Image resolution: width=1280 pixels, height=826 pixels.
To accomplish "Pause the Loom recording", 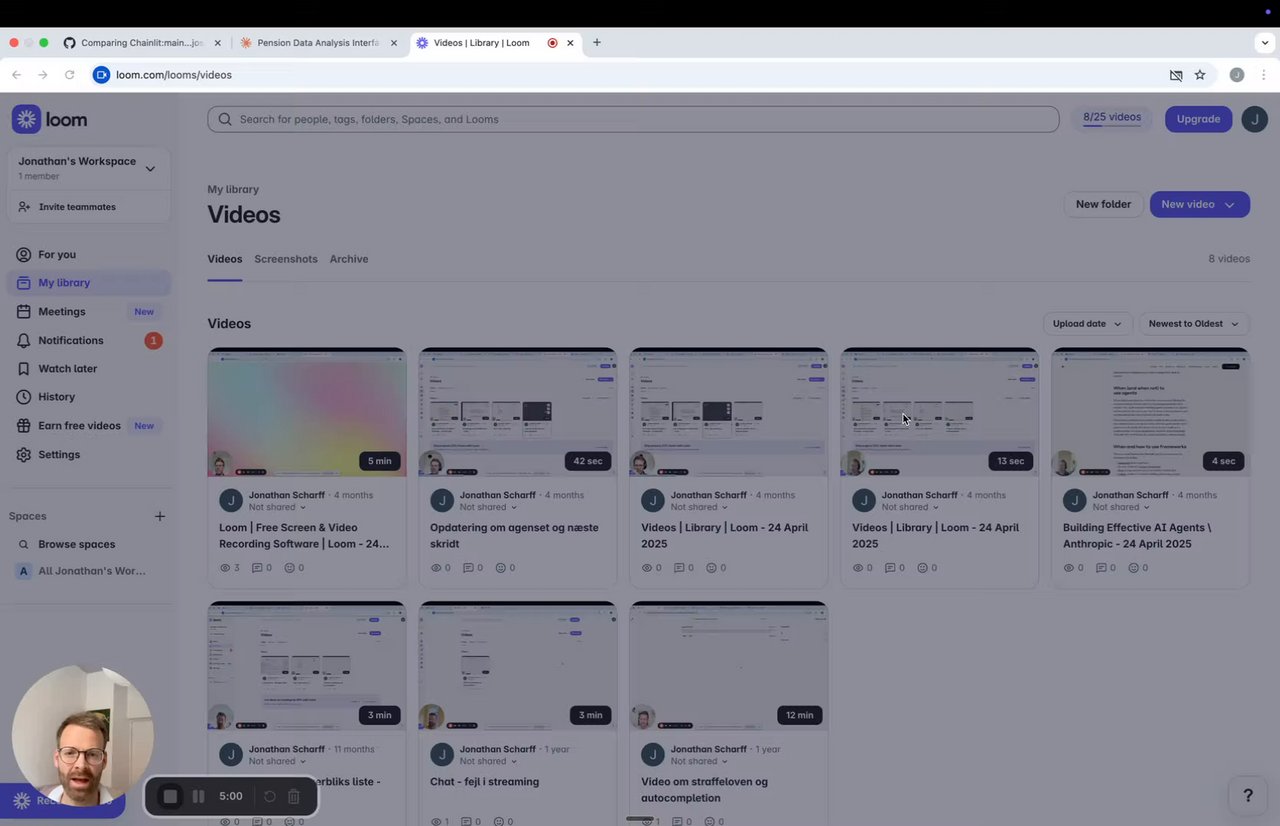I will [x=199, y=797].
